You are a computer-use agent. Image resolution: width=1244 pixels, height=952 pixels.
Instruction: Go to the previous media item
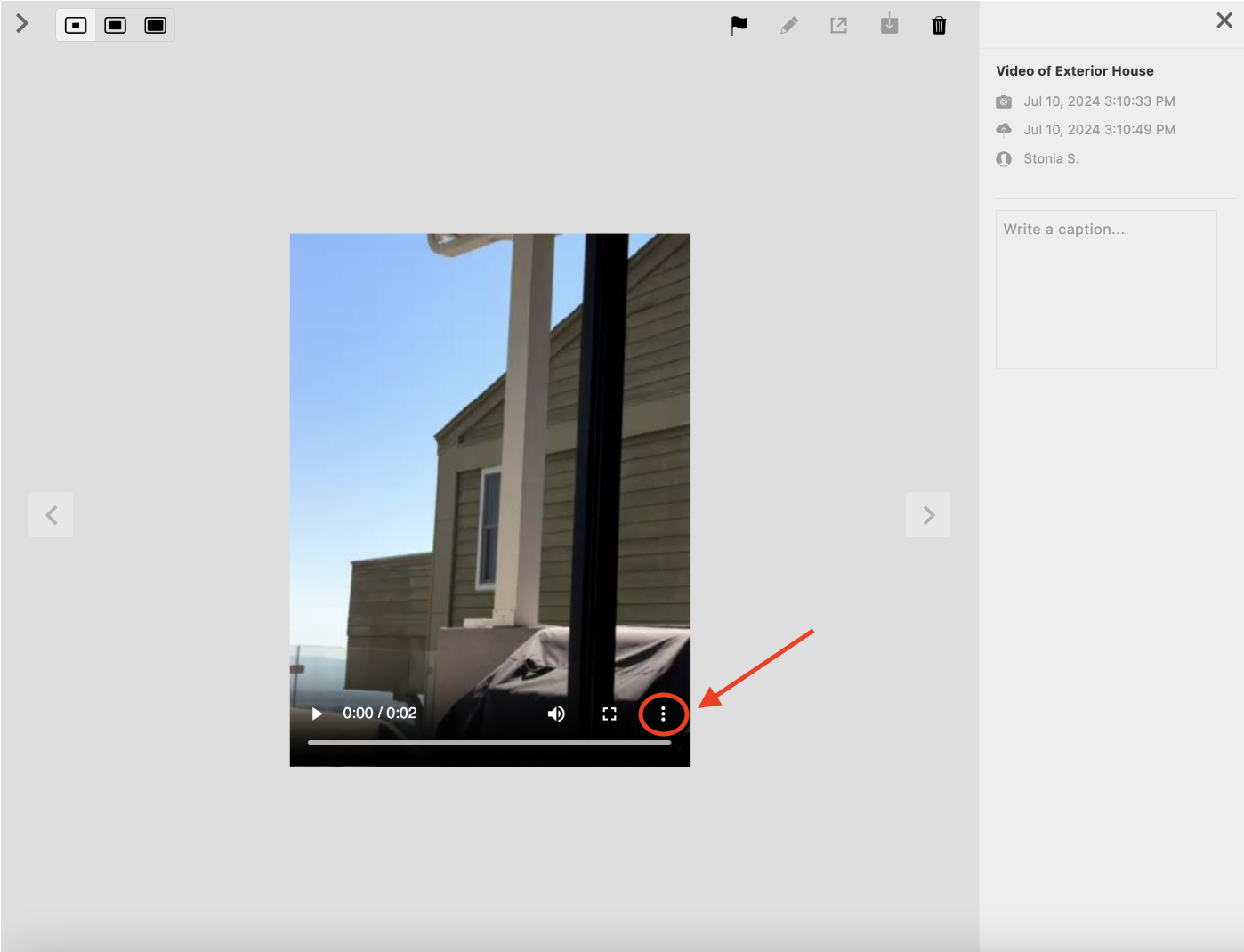51,514
